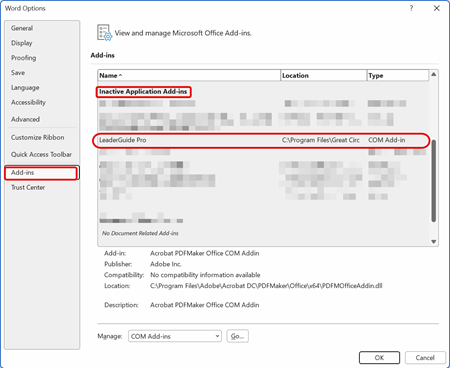Open Language settings category
This screenshot has height=368, width=450.
click(x=25, y=88)
